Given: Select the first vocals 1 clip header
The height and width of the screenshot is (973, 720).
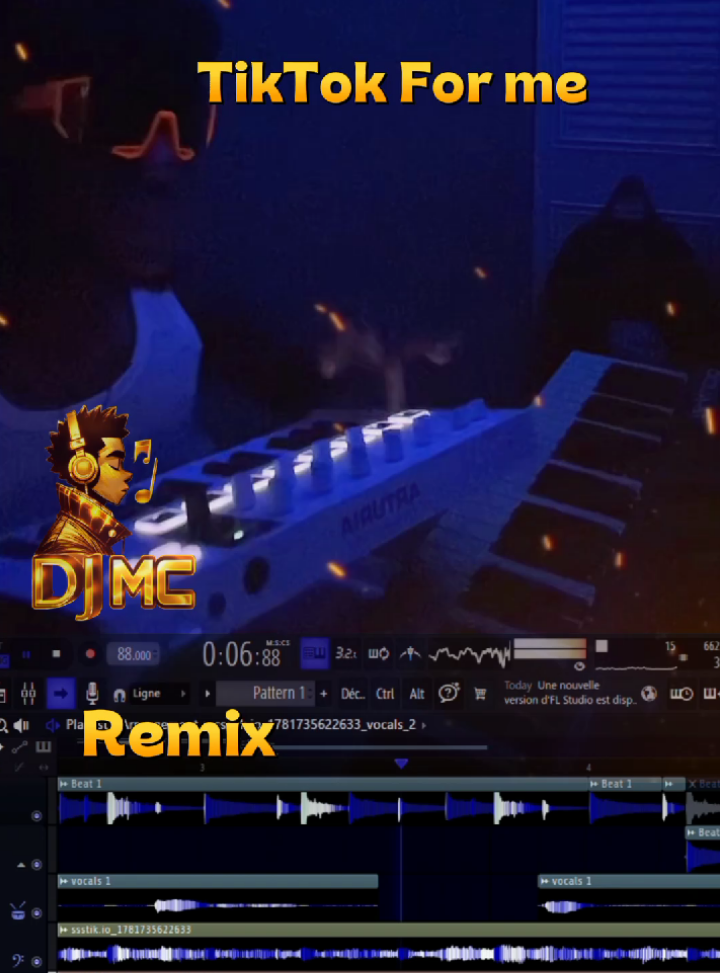Looking at the screenshot, I should [x=218, y=881].
